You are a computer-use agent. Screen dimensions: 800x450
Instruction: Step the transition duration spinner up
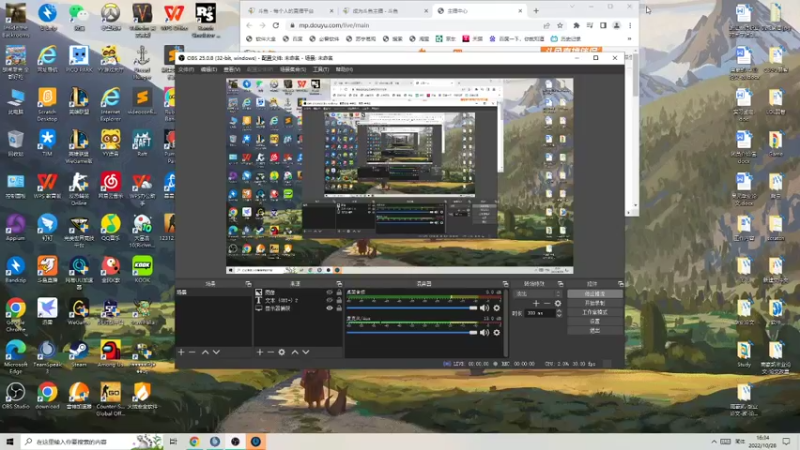point(559,311)
